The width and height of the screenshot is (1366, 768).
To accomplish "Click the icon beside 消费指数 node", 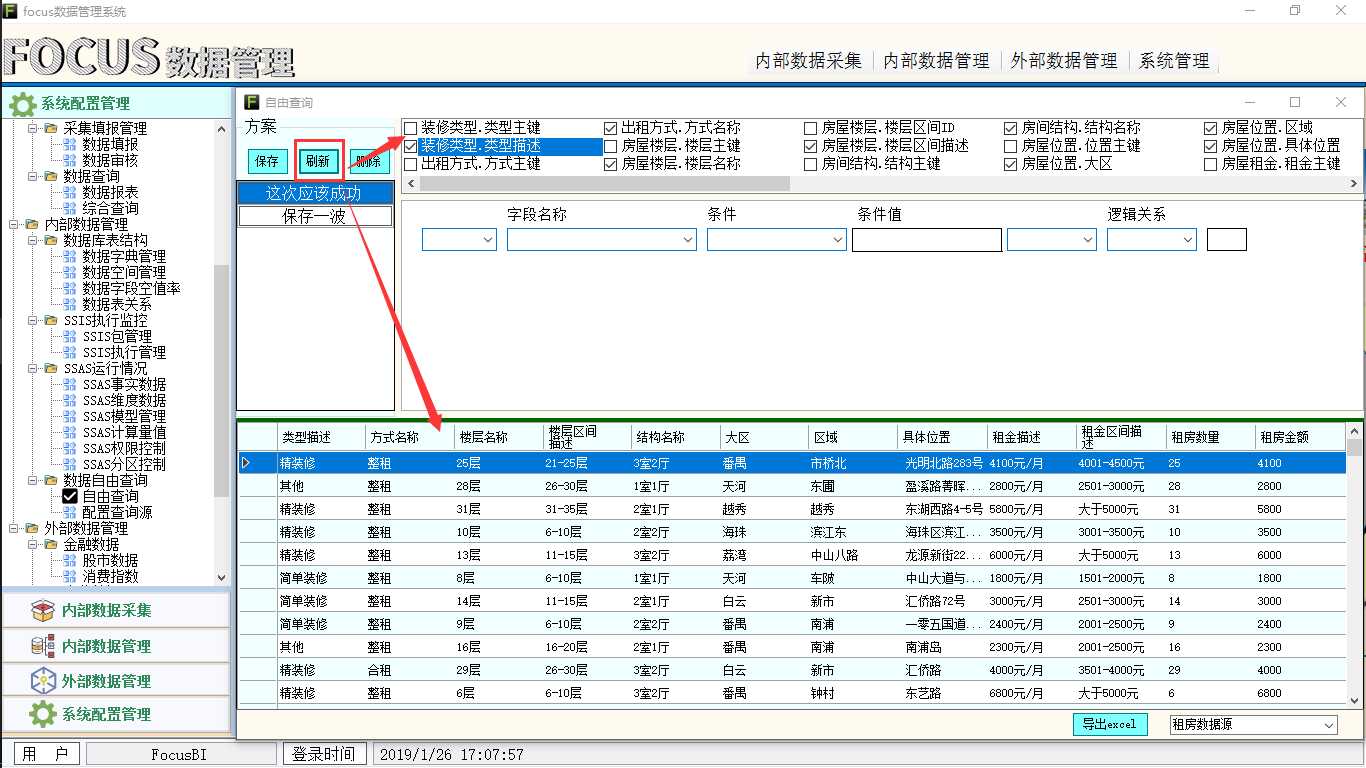I will [x=70, y=576].
